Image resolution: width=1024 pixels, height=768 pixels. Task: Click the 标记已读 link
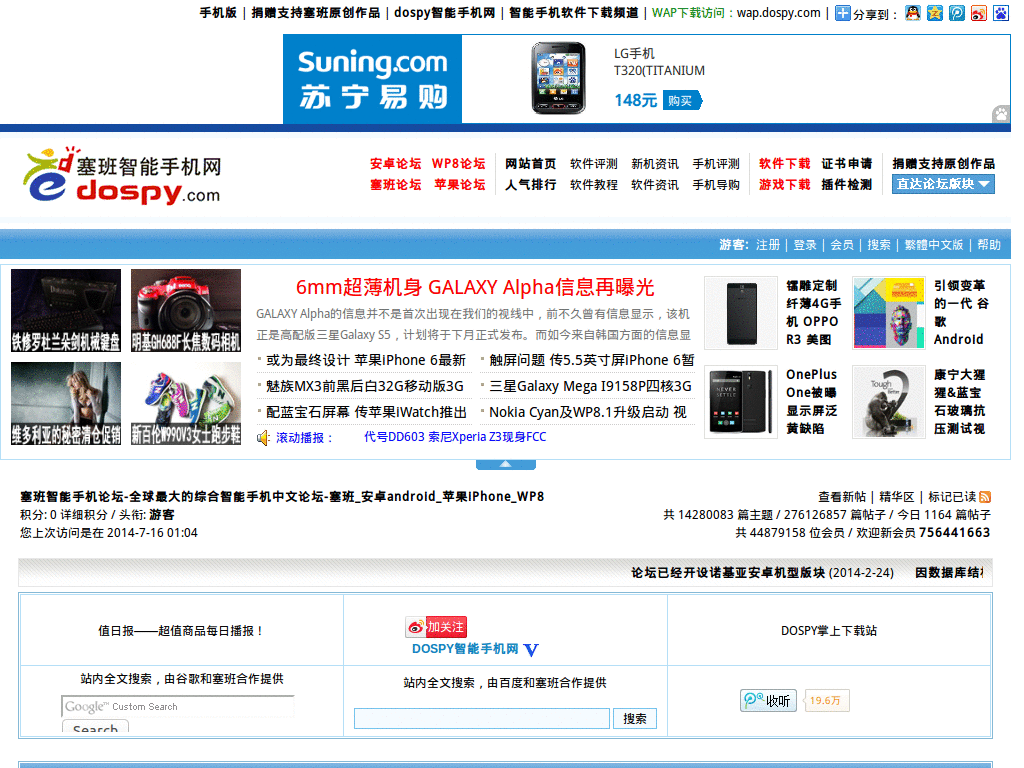pyautogui.click(x=952, y=497)
